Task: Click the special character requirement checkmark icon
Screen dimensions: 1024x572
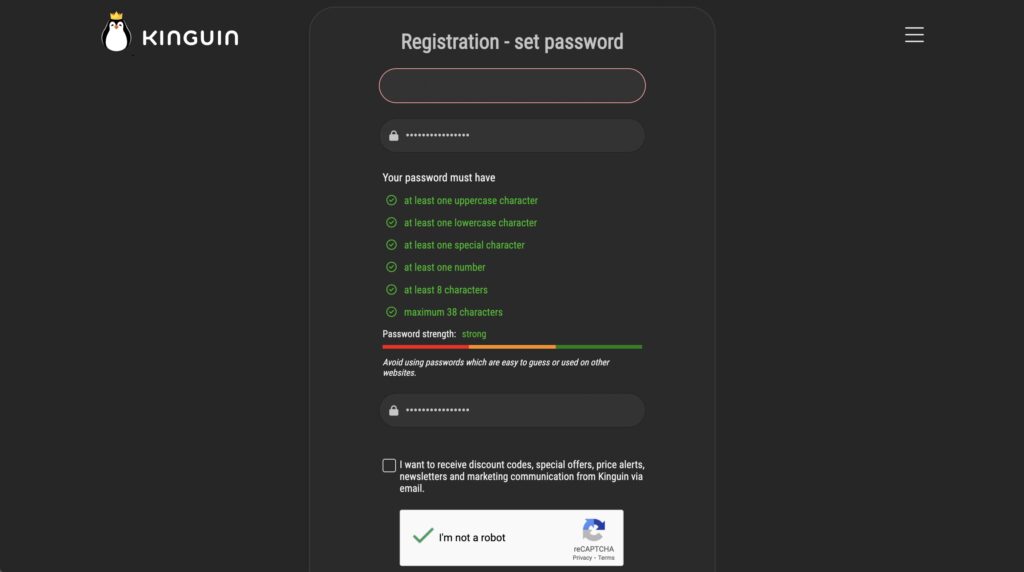Action: point(392,245)
